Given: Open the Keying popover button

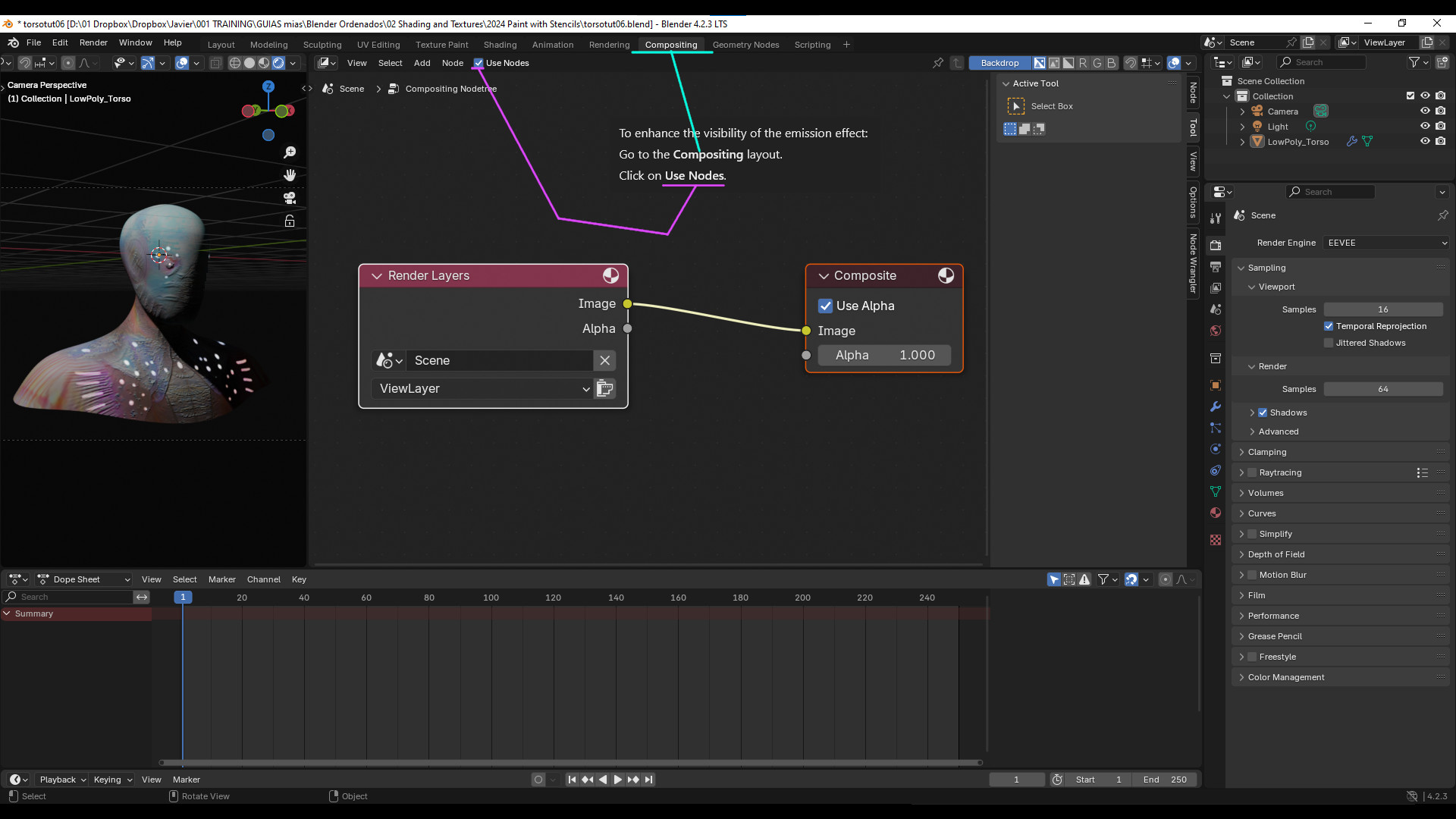Looking at the screenshot, I should click(x=112, y=780).
